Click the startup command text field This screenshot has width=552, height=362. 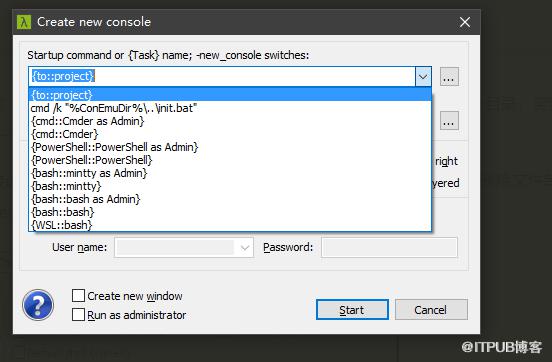tap(222, 76)
